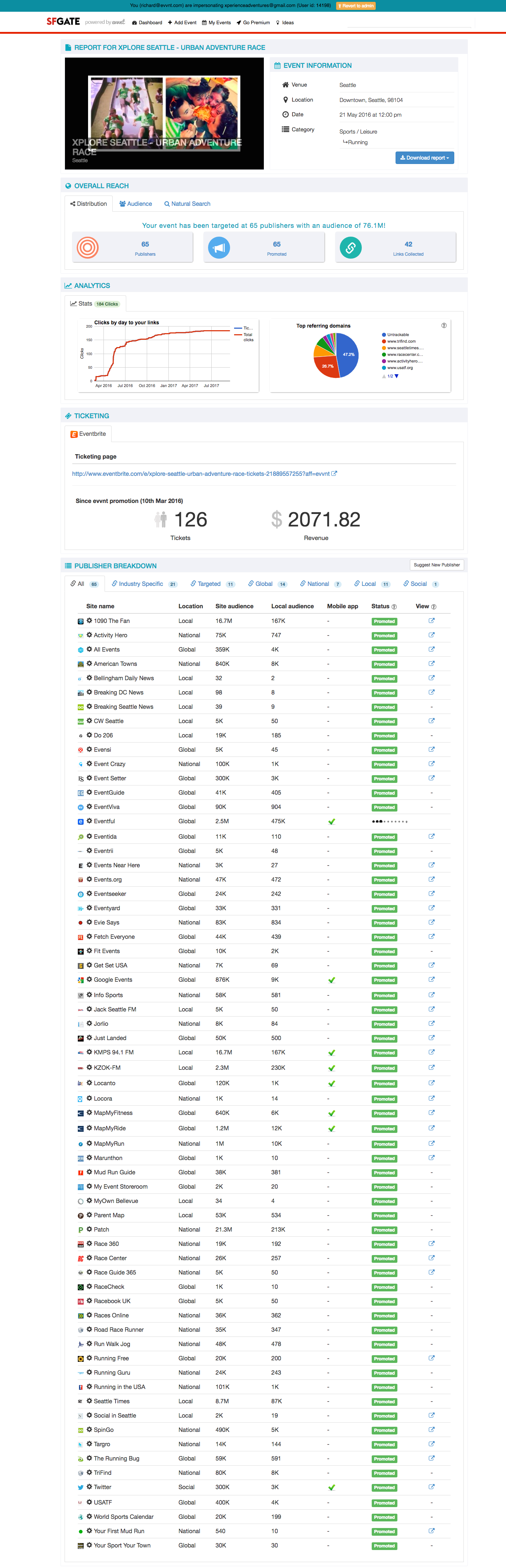
Task: Open external view link for Your First Mud Run
Action: point(432,1530)
